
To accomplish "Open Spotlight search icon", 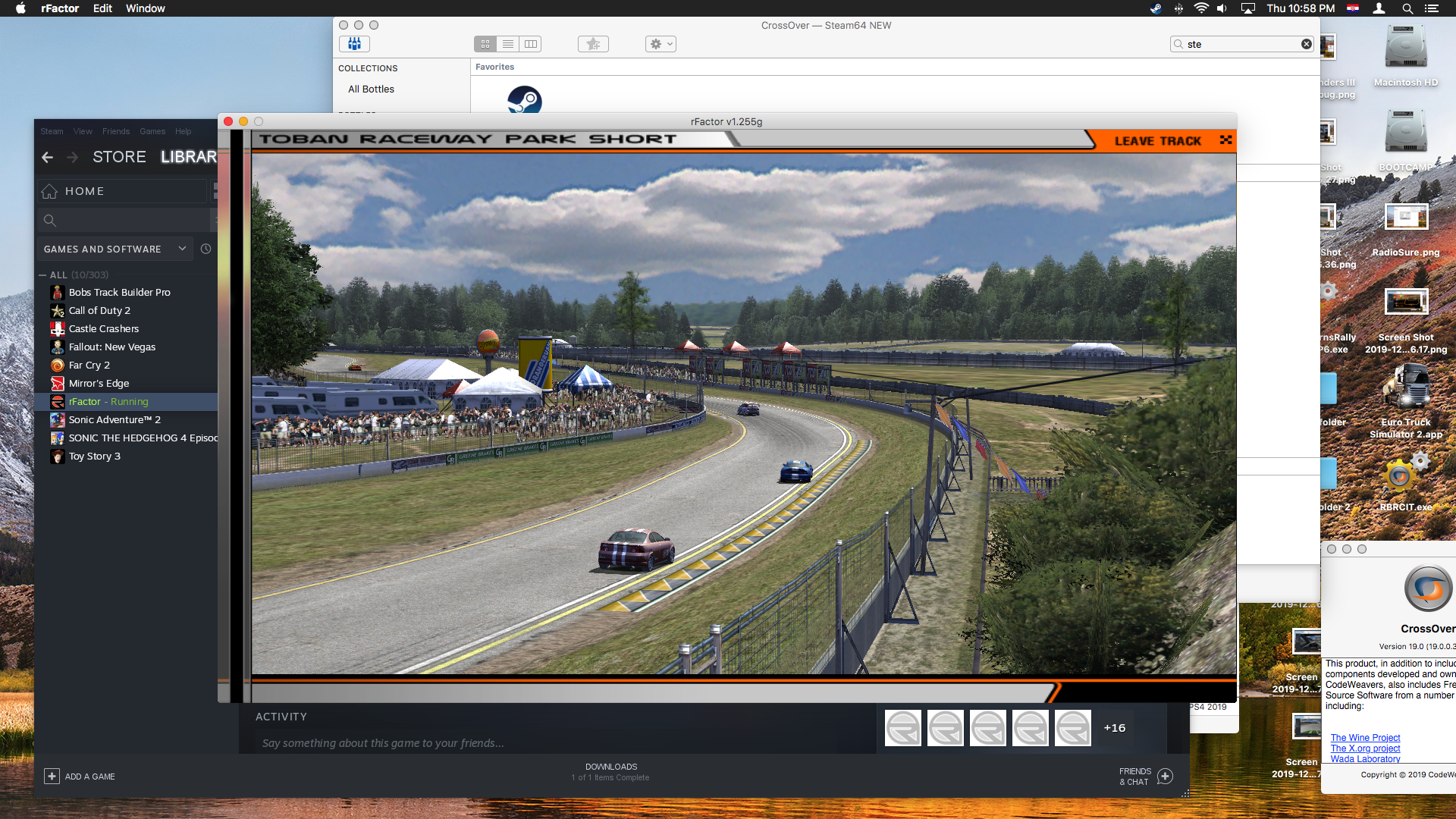I will pos(1407,8).
